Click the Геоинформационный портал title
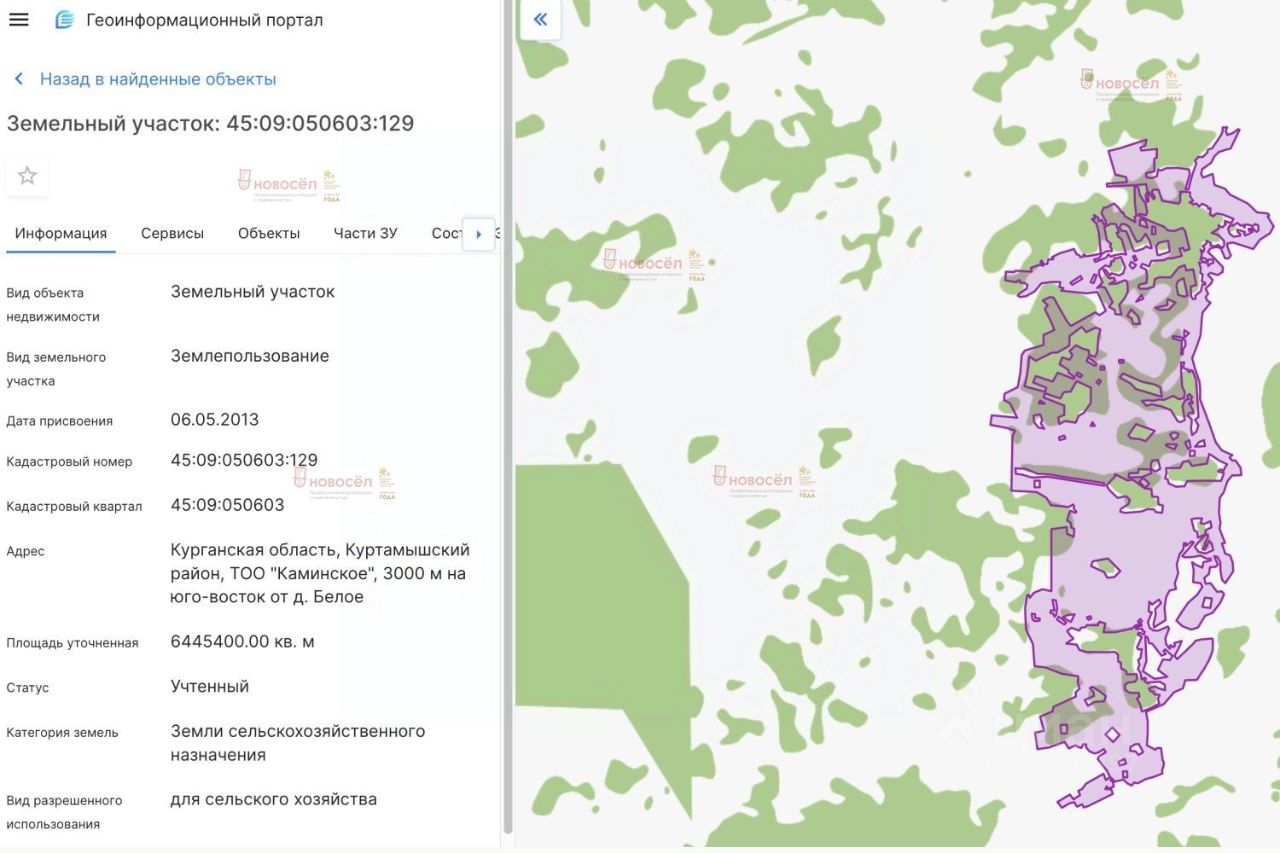 pyautogui.click(x=205, y=20)
